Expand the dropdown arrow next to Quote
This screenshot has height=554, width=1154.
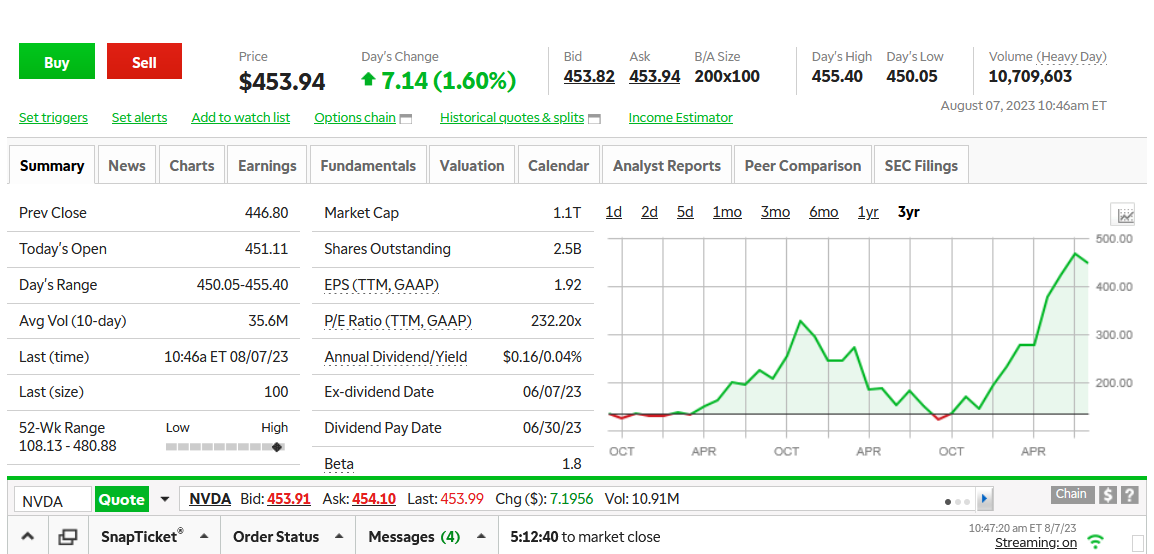165,499
